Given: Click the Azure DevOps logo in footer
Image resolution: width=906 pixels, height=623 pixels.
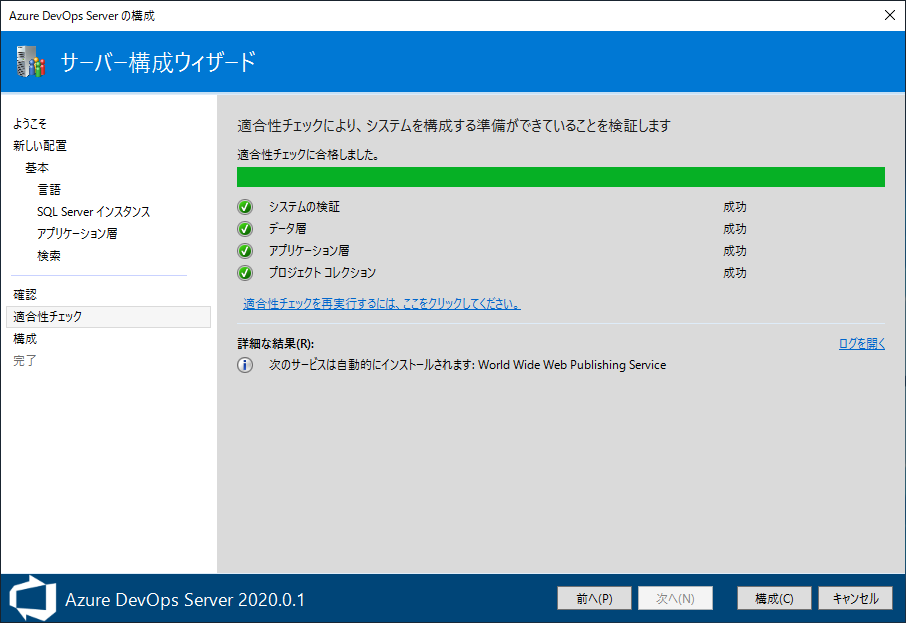Looking at the screenshot, I should pos(32,598).
